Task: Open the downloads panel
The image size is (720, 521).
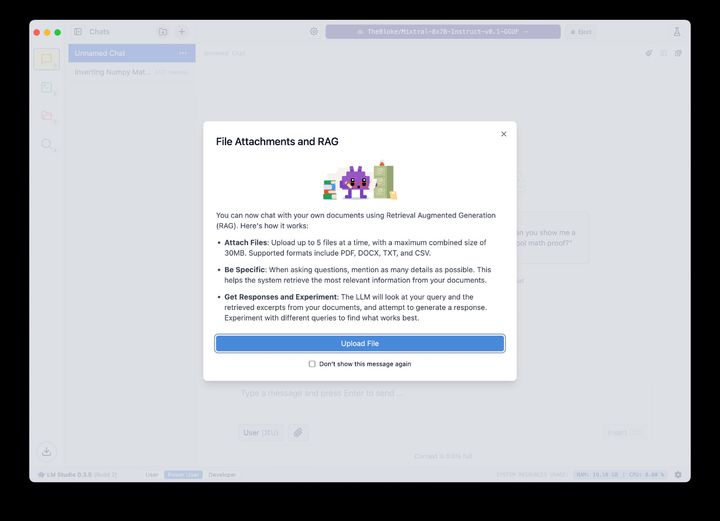Action: coord(46,451)
